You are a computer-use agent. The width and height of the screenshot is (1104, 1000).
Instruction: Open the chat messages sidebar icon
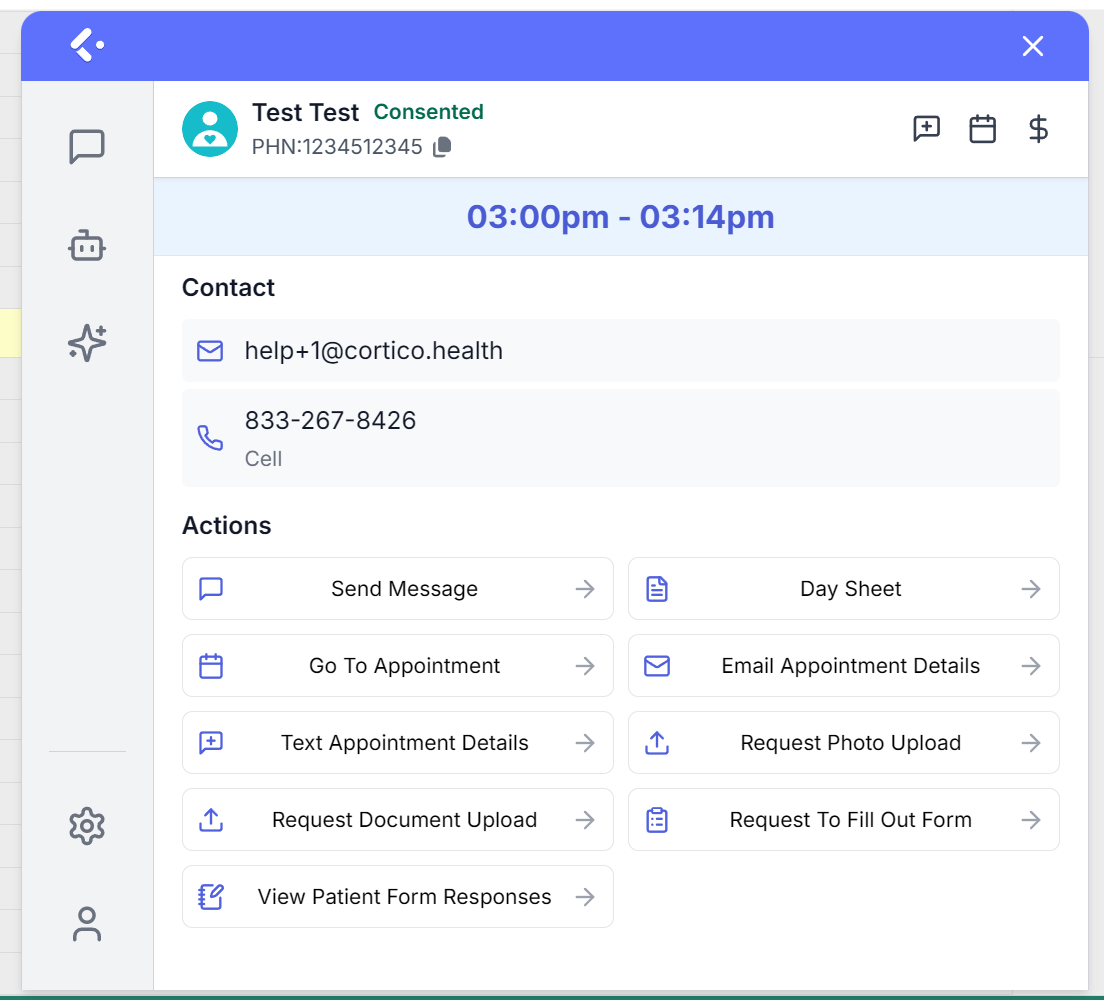87,146
